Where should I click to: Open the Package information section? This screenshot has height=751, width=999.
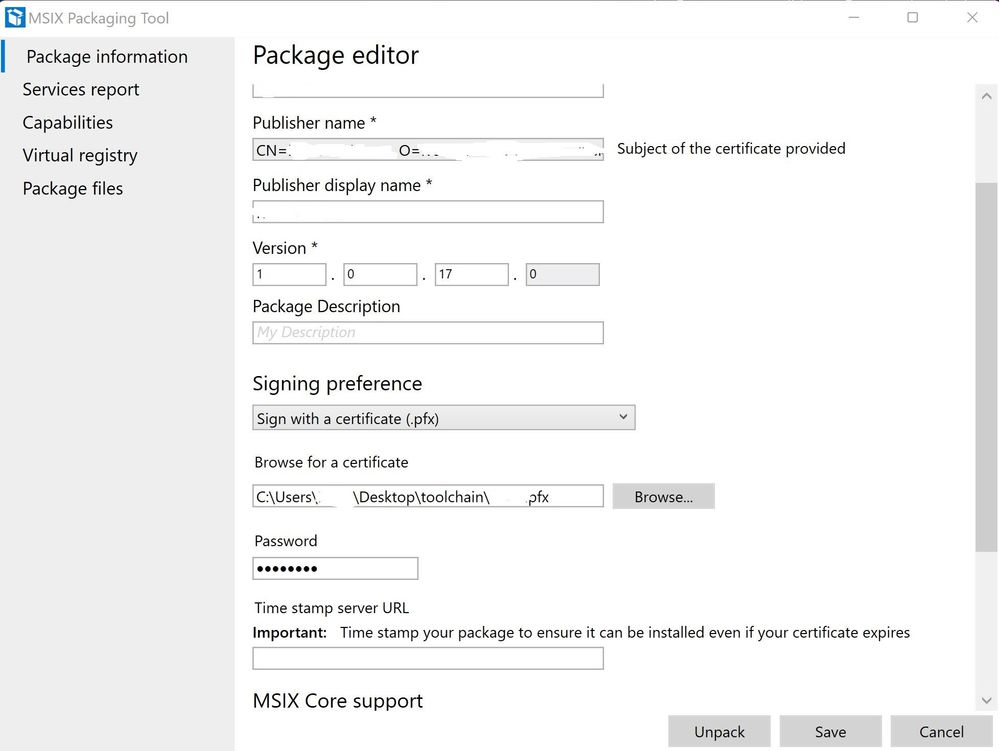(x=107, y=57)
